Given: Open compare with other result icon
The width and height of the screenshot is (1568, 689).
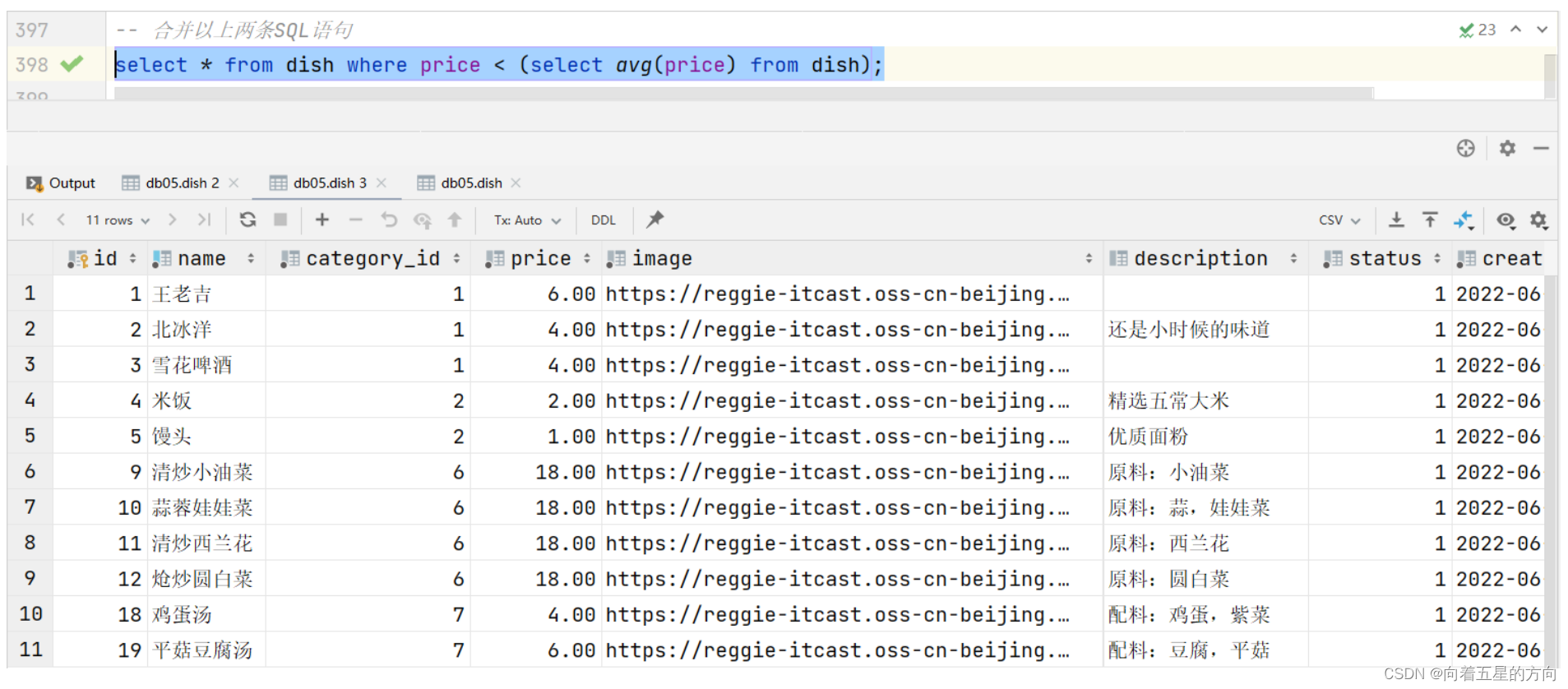Looking at the screenshot, I should (x=1464, y=220).
